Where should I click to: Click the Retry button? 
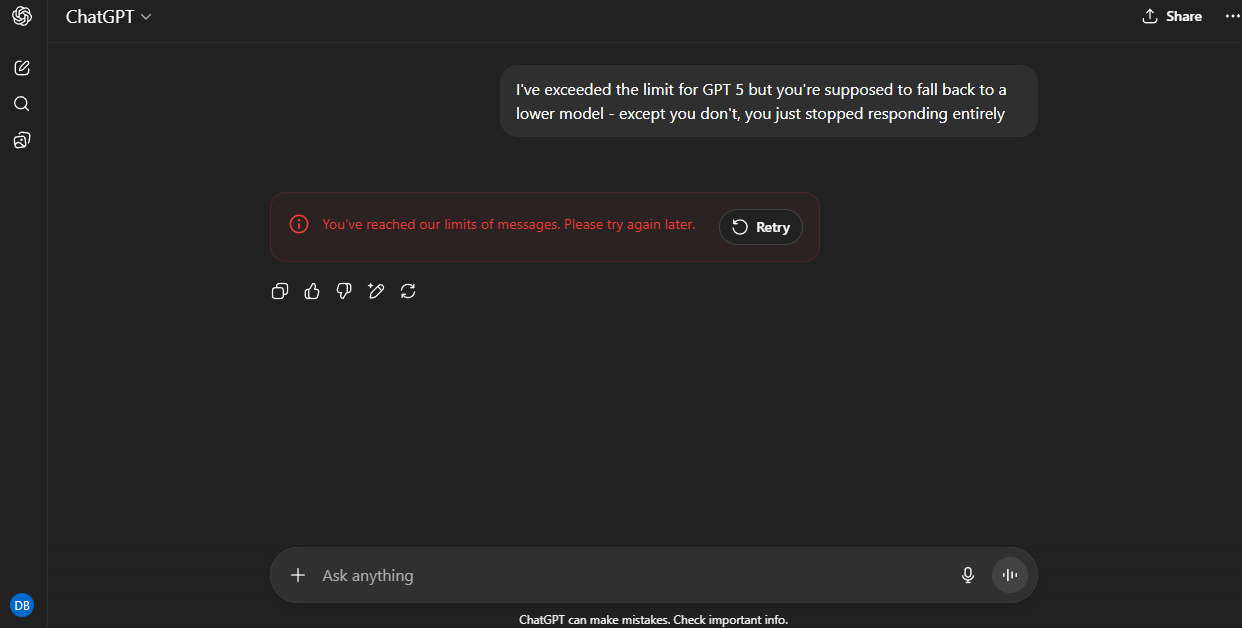click(x=761, y=227)
